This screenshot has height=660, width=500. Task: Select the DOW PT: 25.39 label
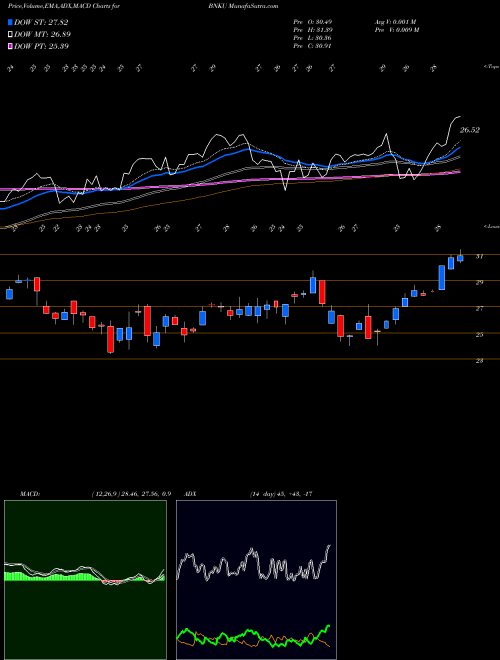click(x=41, y=46)
